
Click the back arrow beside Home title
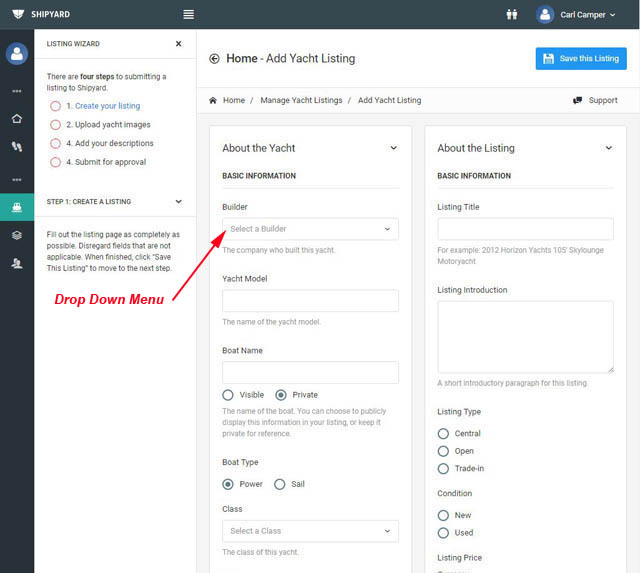point(214,59)
